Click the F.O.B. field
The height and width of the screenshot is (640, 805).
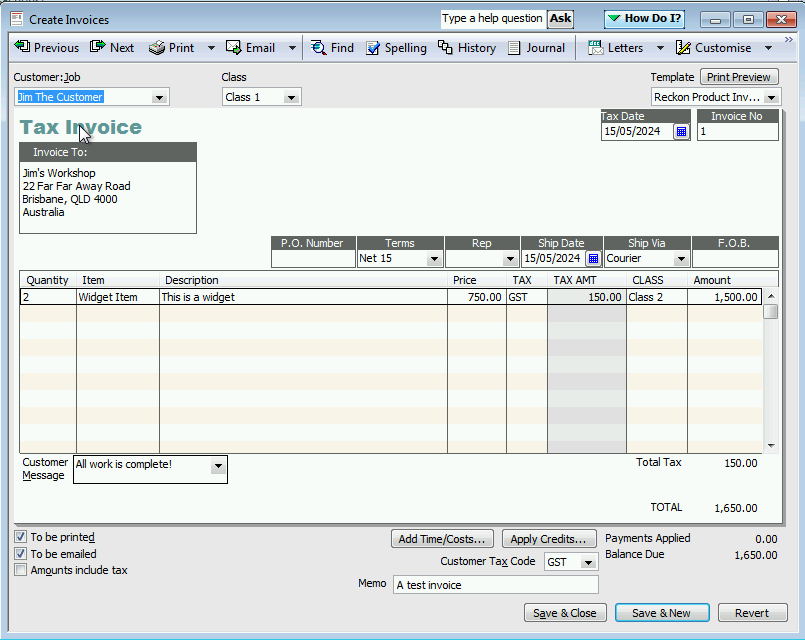pos(735,259)
